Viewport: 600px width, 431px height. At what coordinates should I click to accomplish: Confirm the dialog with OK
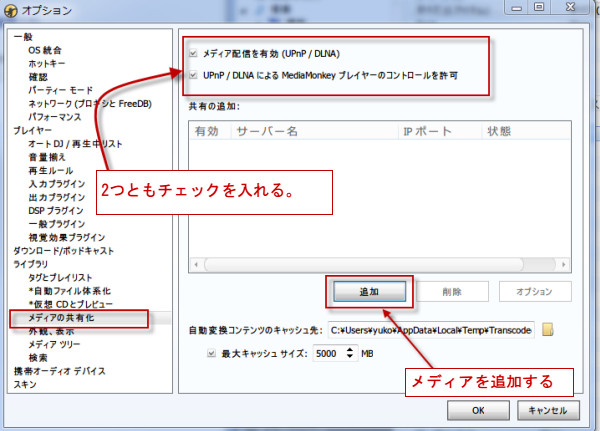click(x=478, y=411)
